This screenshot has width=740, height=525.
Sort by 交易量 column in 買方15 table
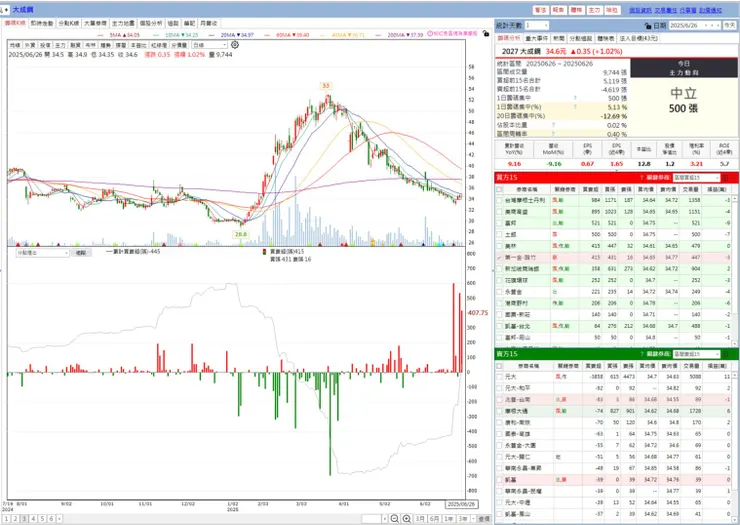[691, 189]
